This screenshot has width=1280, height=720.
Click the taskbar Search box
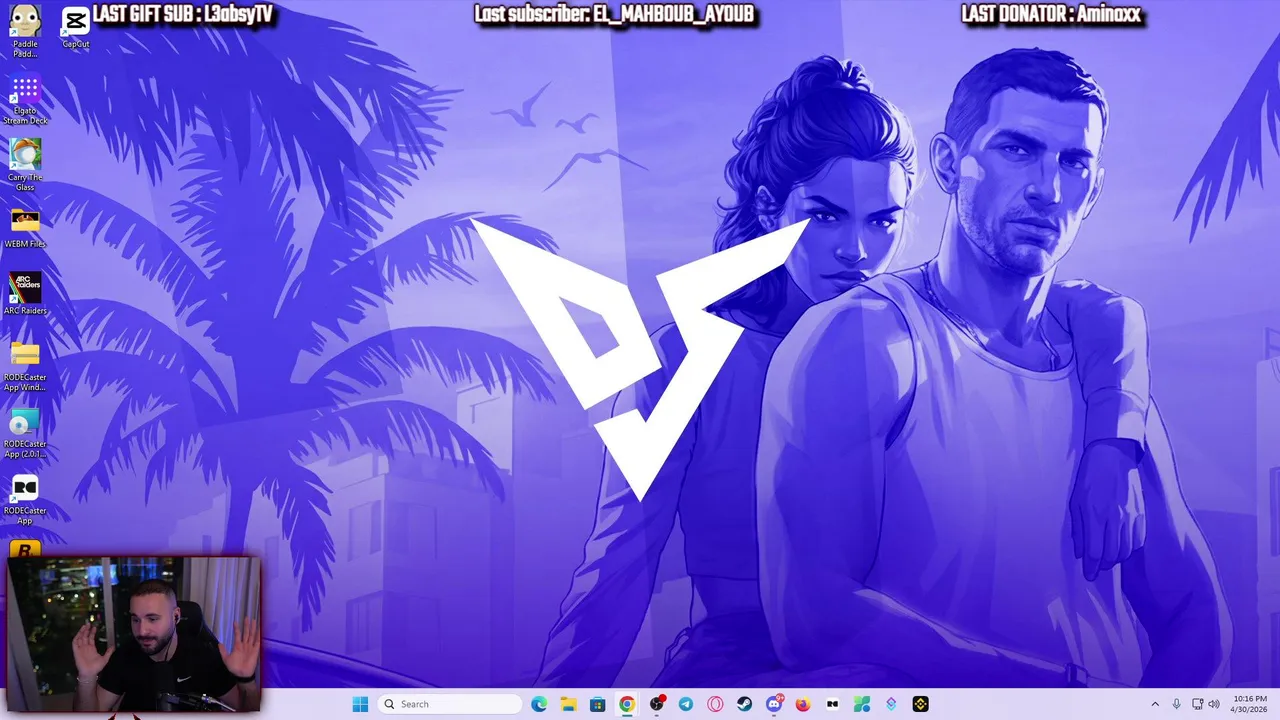(451, 704)
